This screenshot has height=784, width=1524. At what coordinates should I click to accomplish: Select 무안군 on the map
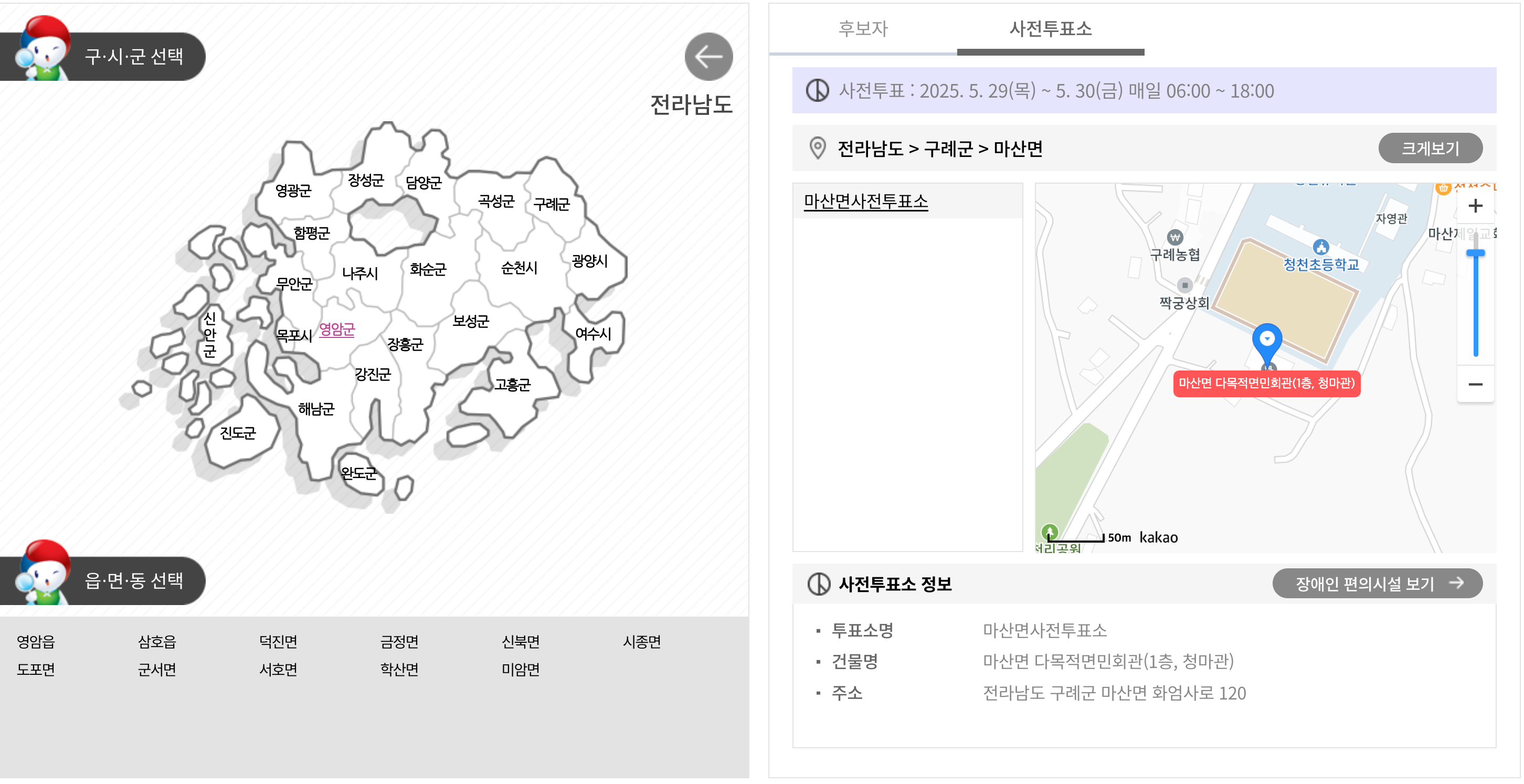(x=294, y=284)
